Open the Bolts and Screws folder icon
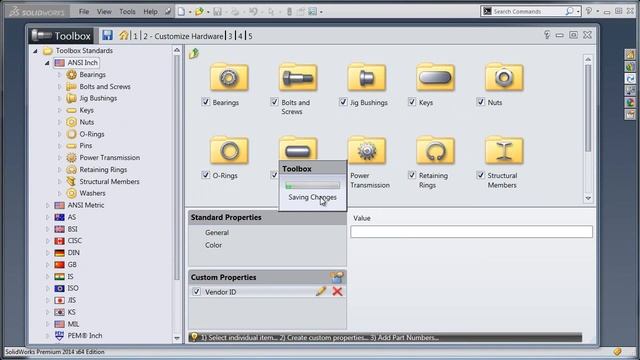640x360 pixels. [298, 77]
